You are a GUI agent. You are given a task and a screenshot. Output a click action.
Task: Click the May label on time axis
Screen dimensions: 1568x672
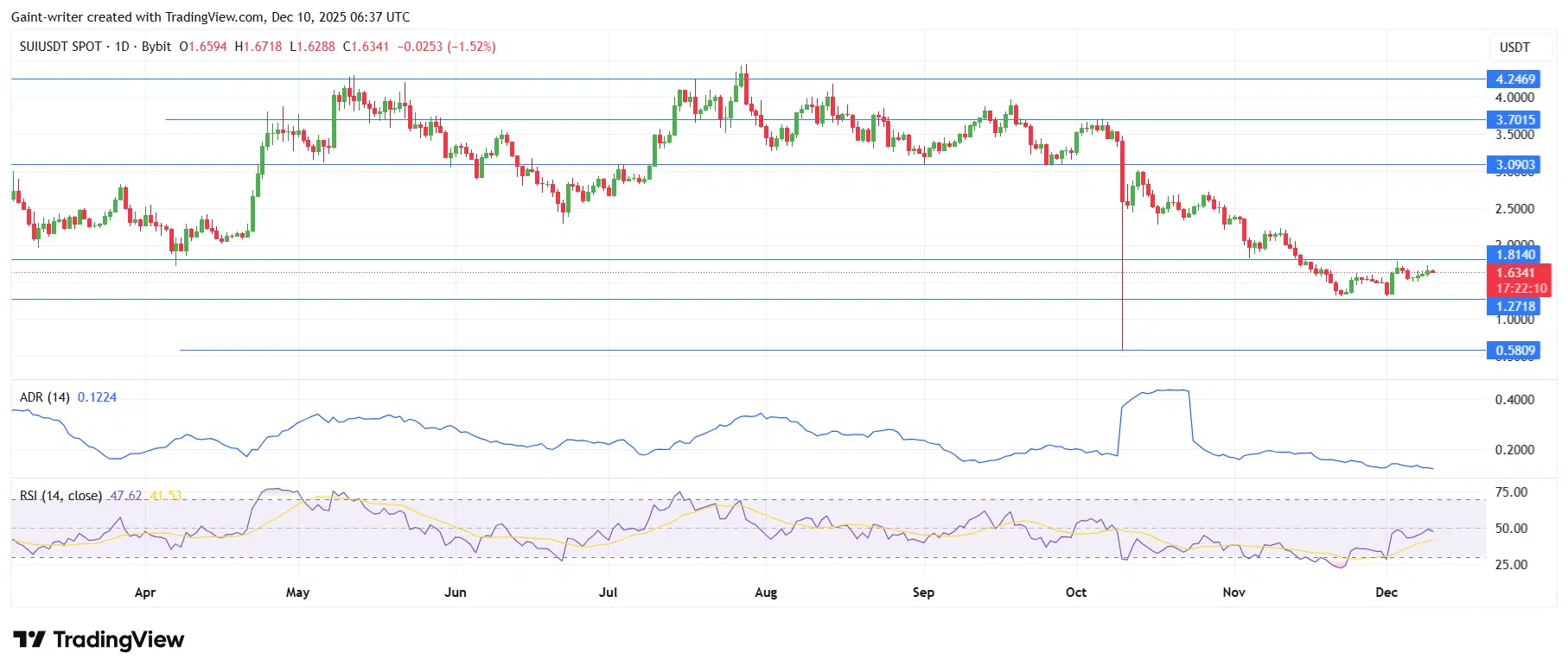point(297,593)
